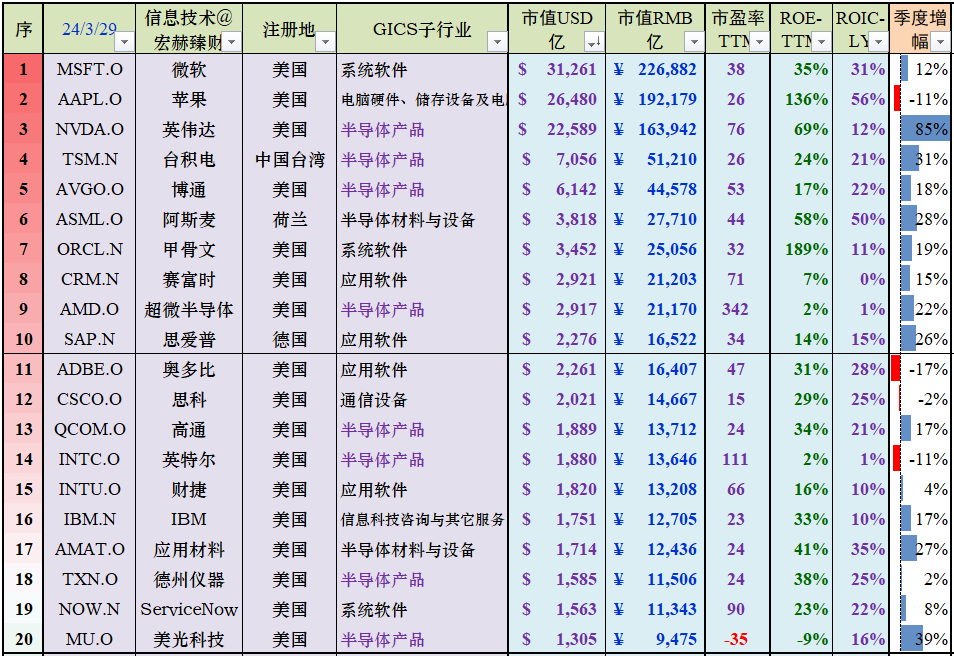
Task: Select negative ROE cell -9%
Action: (801, 639)
